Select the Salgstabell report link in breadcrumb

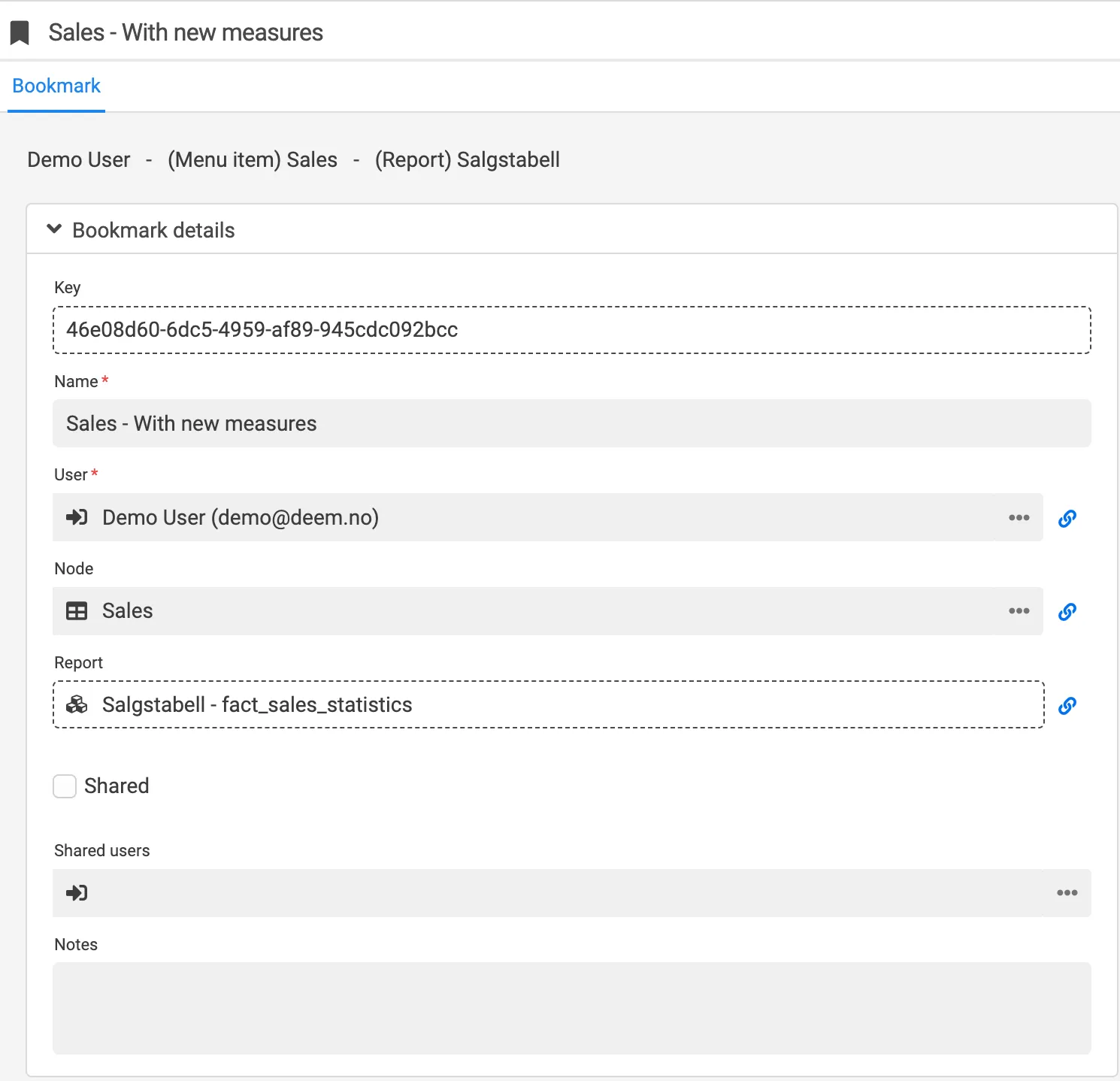[x=467, y=159]
